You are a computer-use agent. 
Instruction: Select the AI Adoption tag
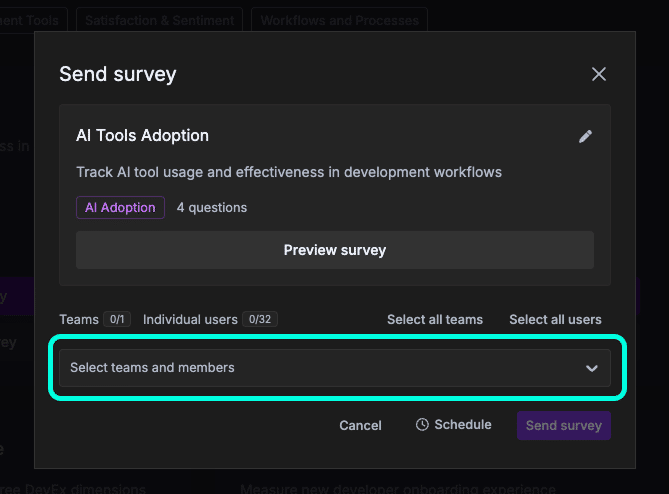click(120, 207)
